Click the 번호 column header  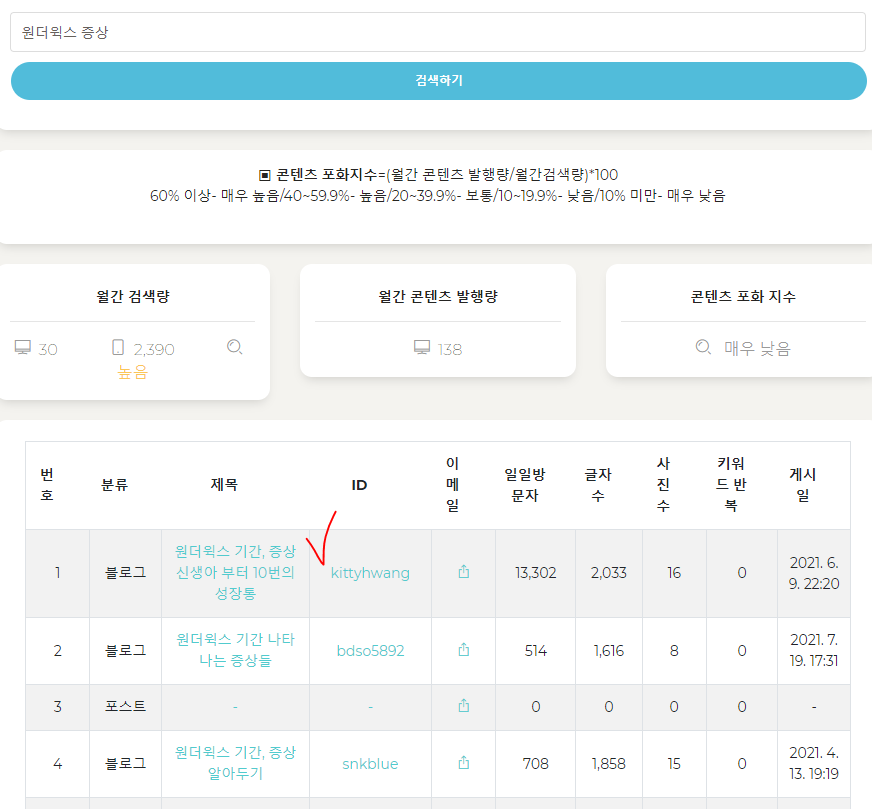coord(47,485)
